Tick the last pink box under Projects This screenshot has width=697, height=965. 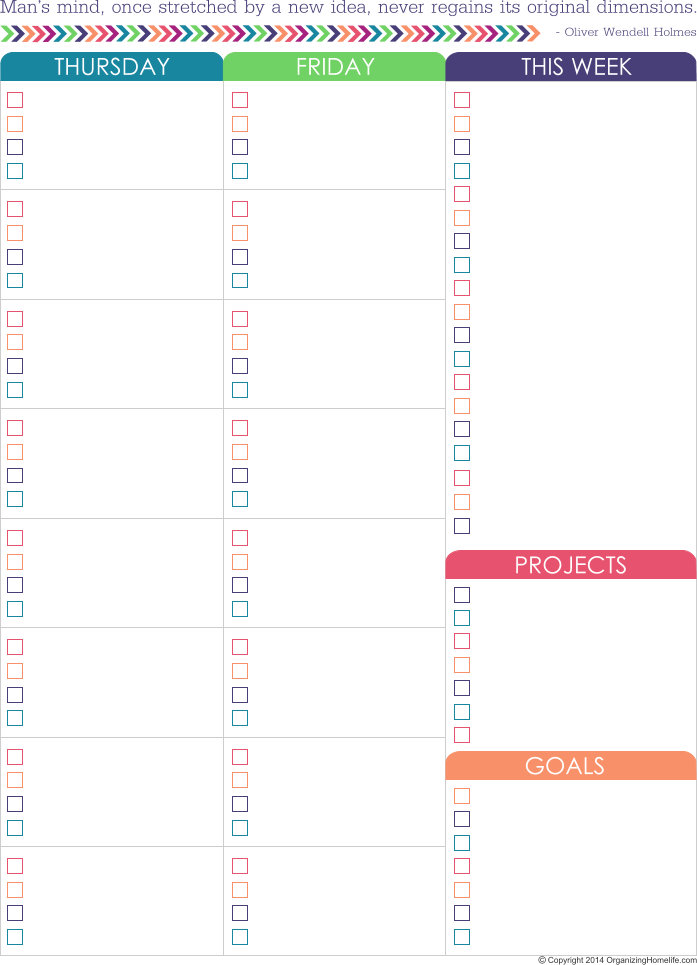click(462, 735)
